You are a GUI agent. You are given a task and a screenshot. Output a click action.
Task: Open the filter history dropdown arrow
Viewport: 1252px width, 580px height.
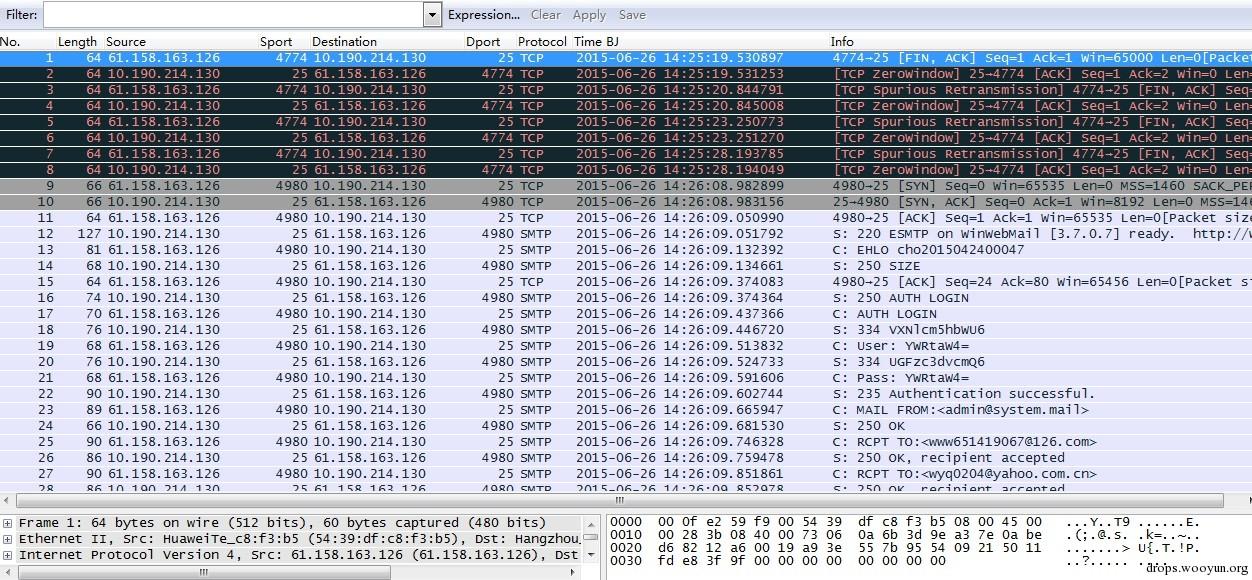point(432,15)
